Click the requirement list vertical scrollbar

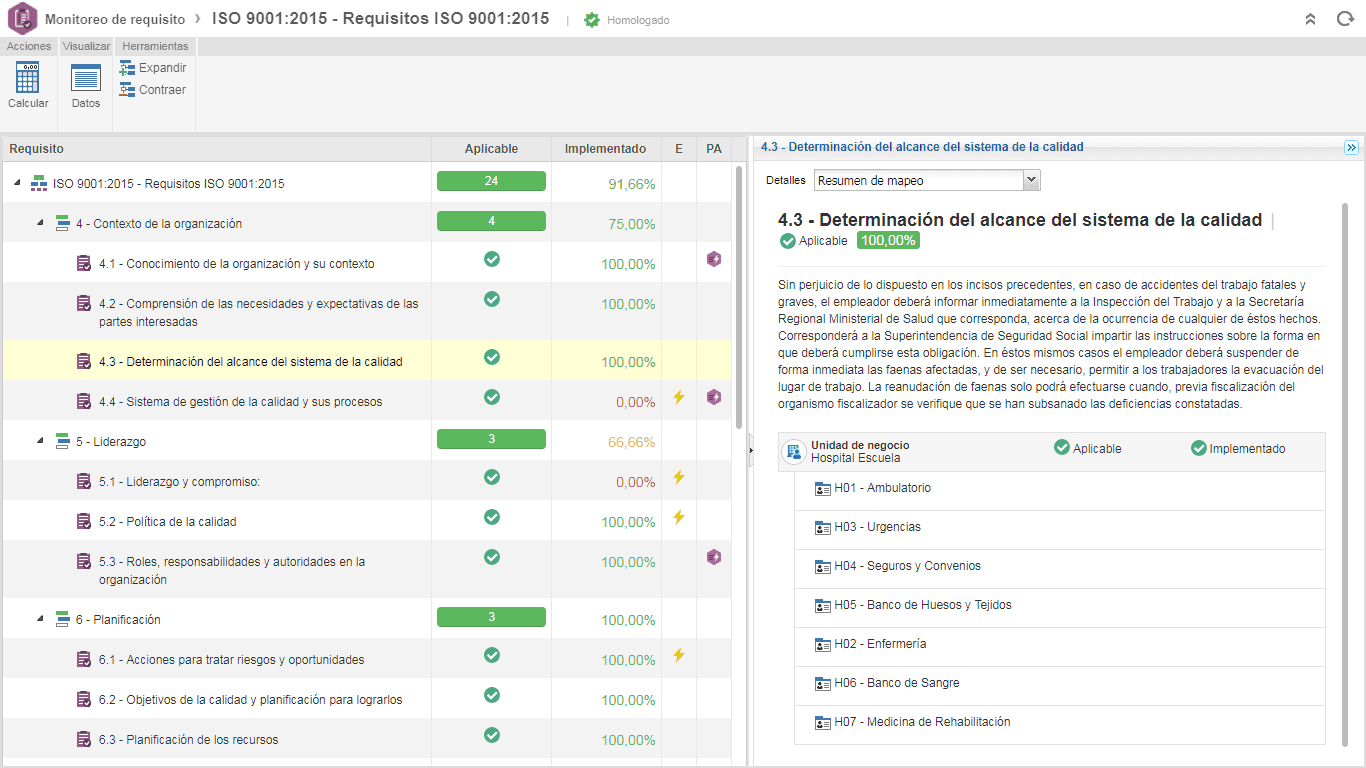point(739,300)
